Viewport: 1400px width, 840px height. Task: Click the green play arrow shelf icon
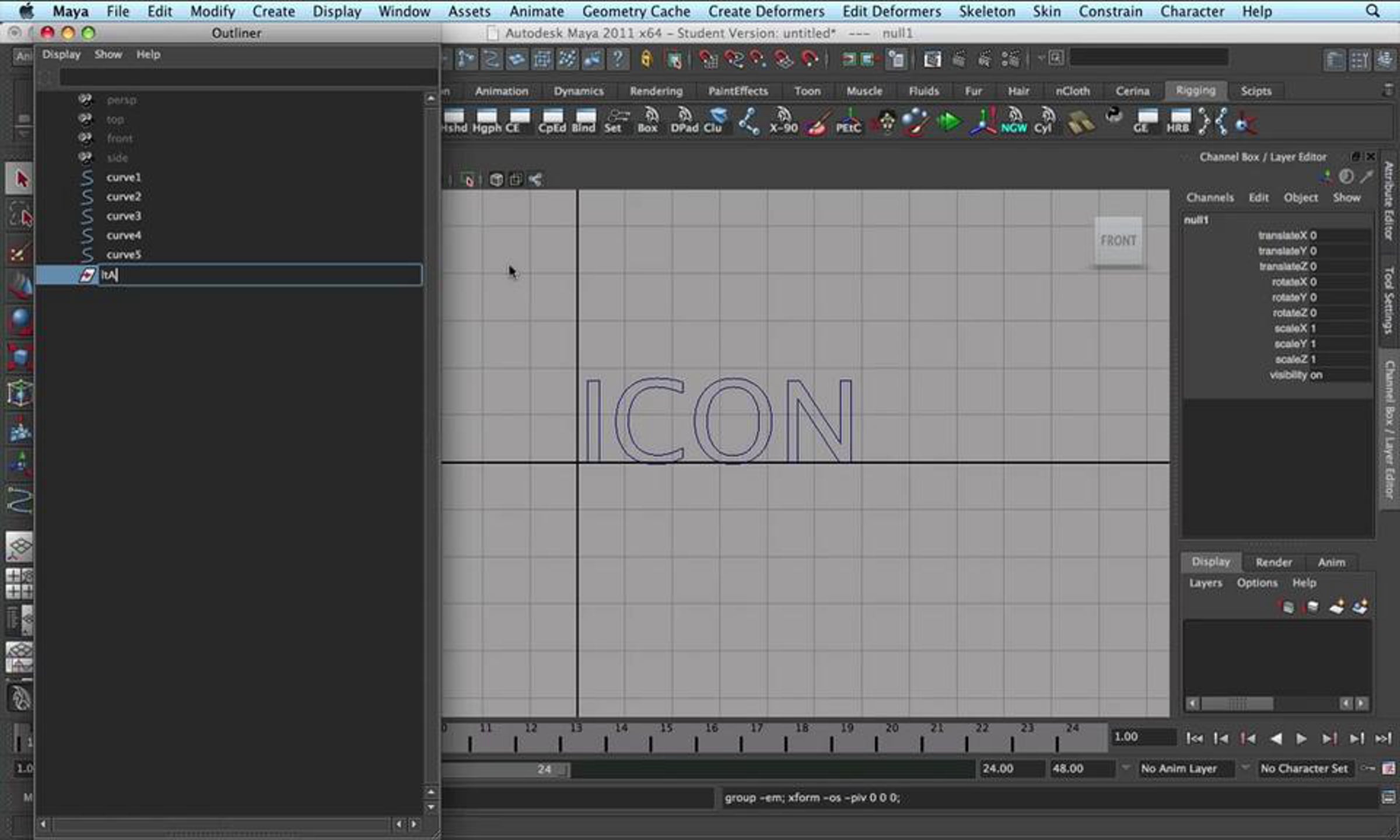[x=949, y=122]
